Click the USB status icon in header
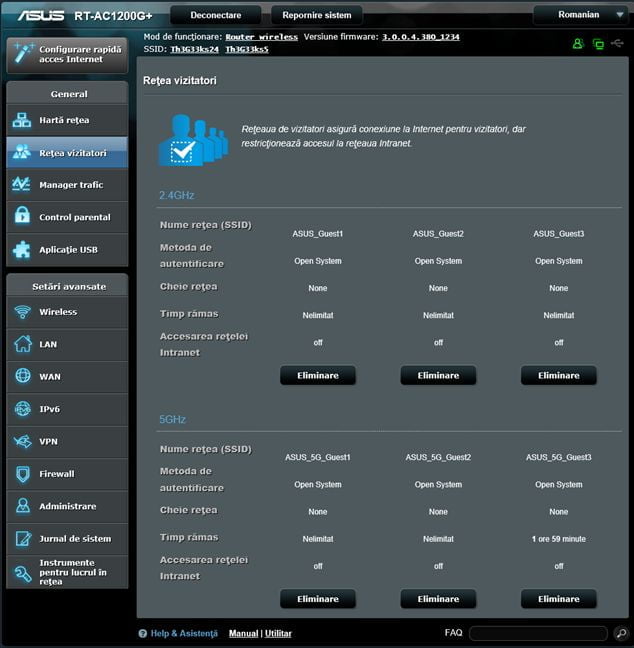This screenshot has height=648, width=634. 618,44
